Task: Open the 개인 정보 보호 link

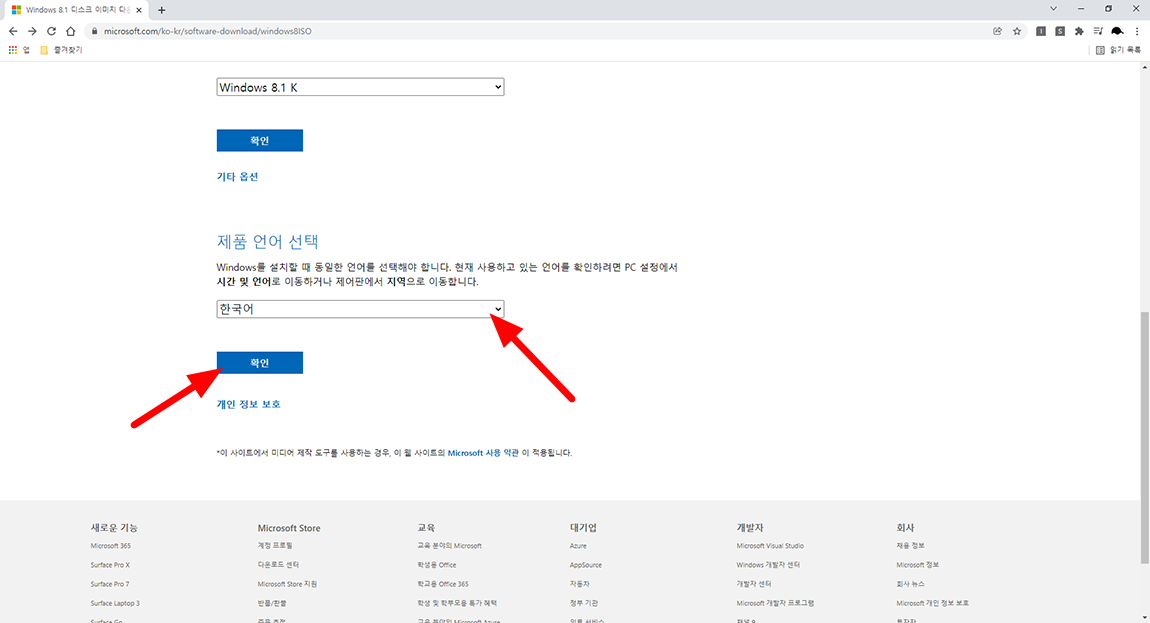Action: tap(248, 404)
